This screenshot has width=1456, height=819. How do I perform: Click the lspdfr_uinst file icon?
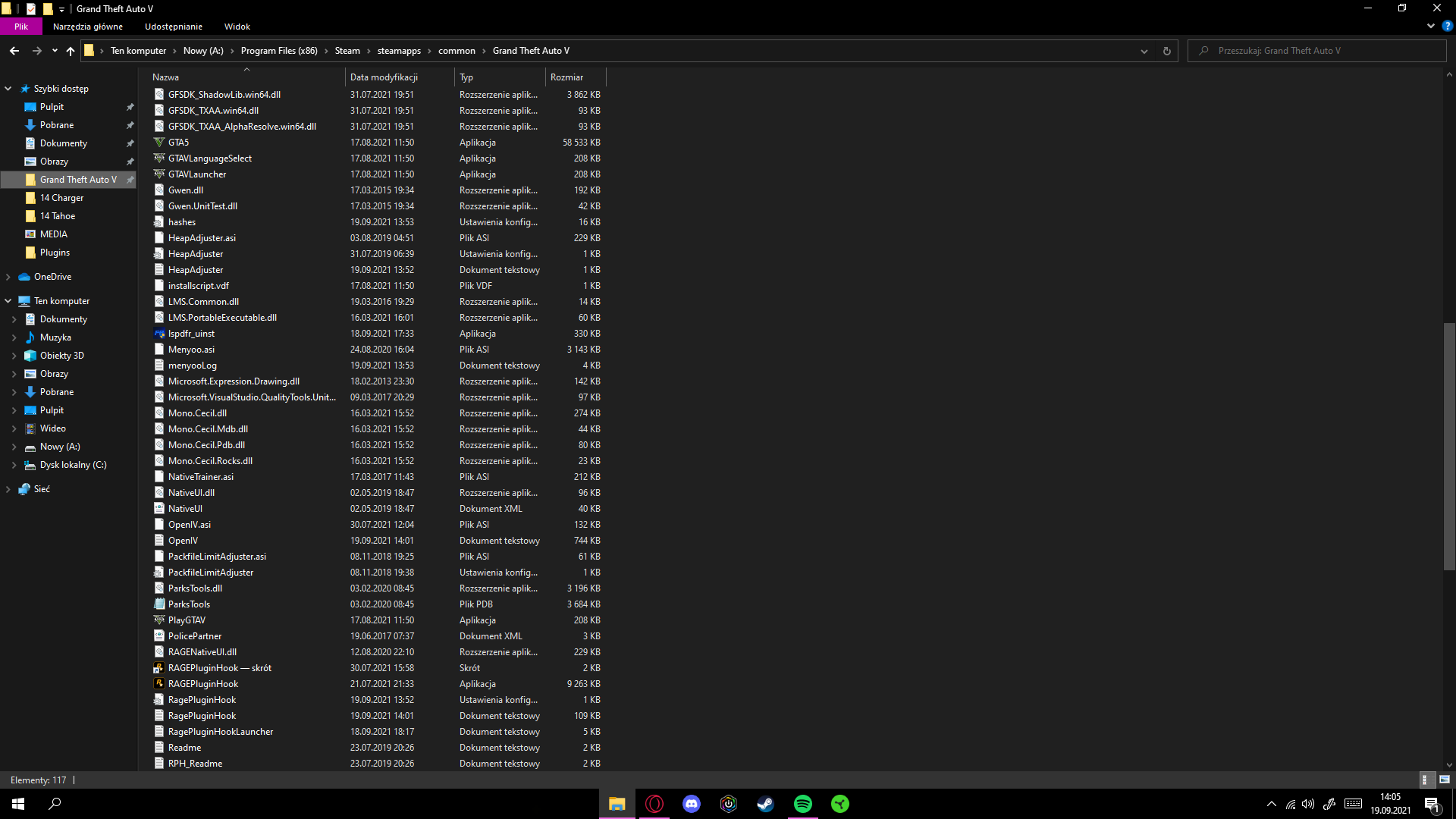point(159,334)
